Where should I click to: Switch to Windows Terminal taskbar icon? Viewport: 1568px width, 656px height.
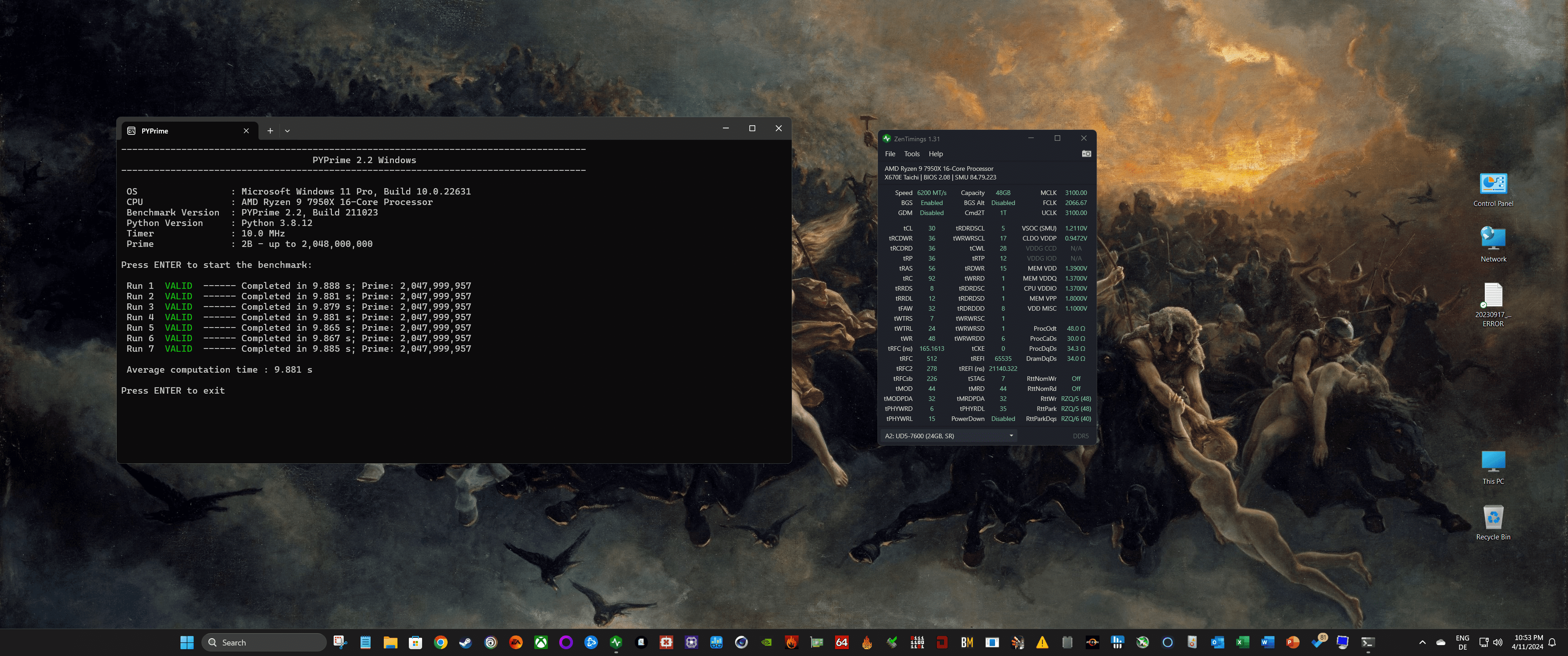coord(1368,642)
